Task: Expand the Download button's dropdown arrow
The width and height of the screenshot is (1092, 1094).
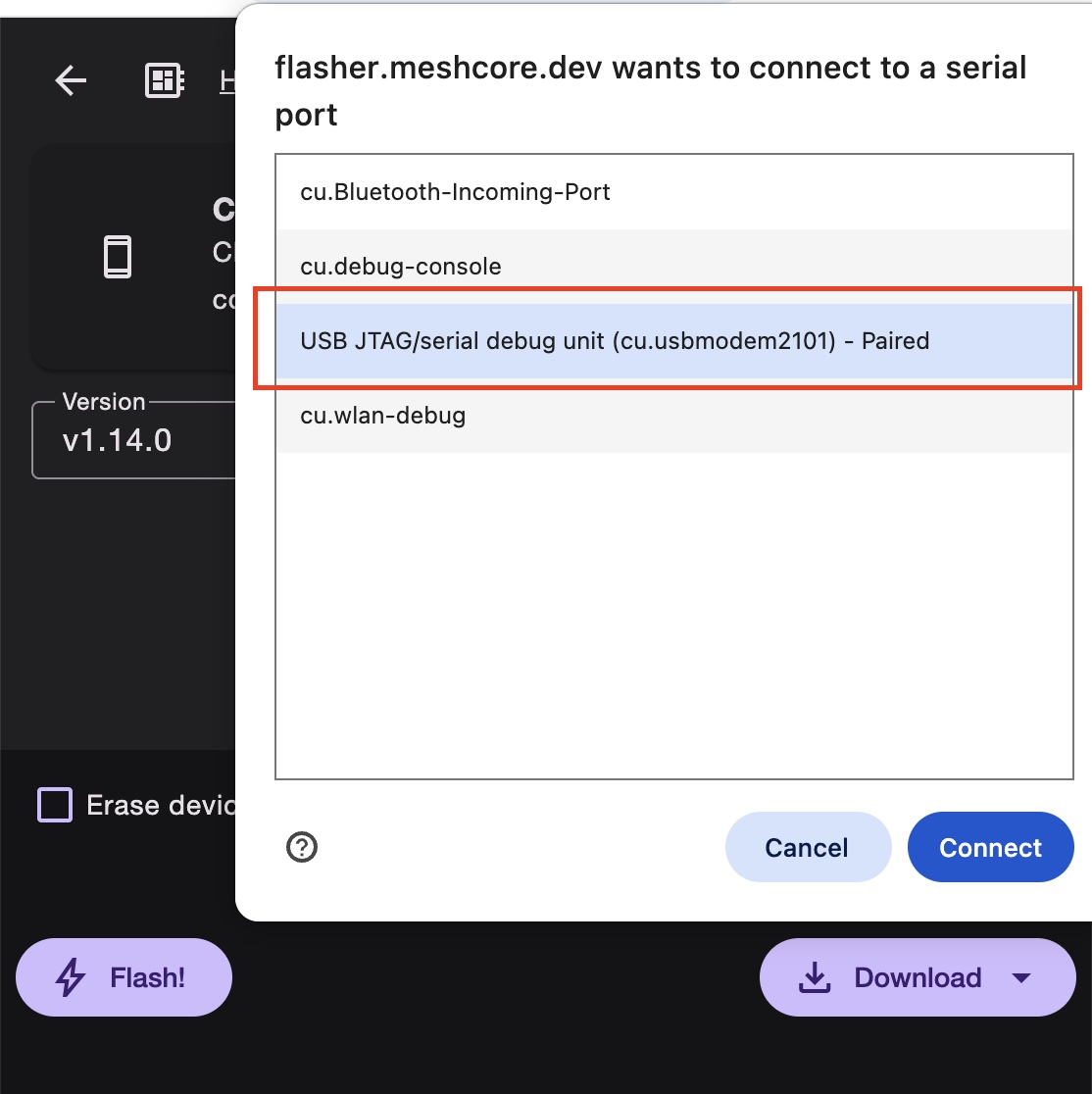Action: tap(1020, 977)
